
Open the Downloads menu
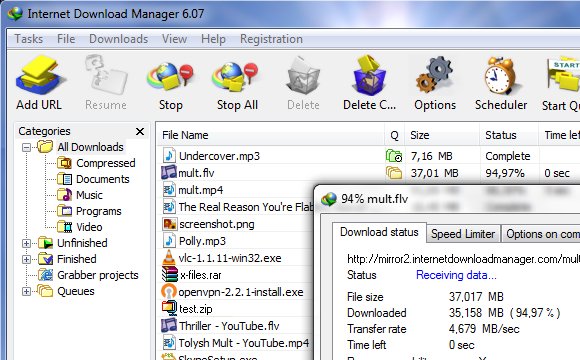118,39
